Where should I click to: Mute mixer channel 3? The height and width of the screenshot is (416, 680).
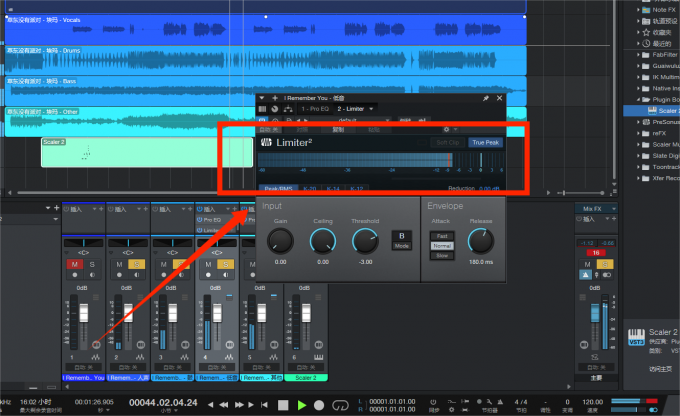163,264
